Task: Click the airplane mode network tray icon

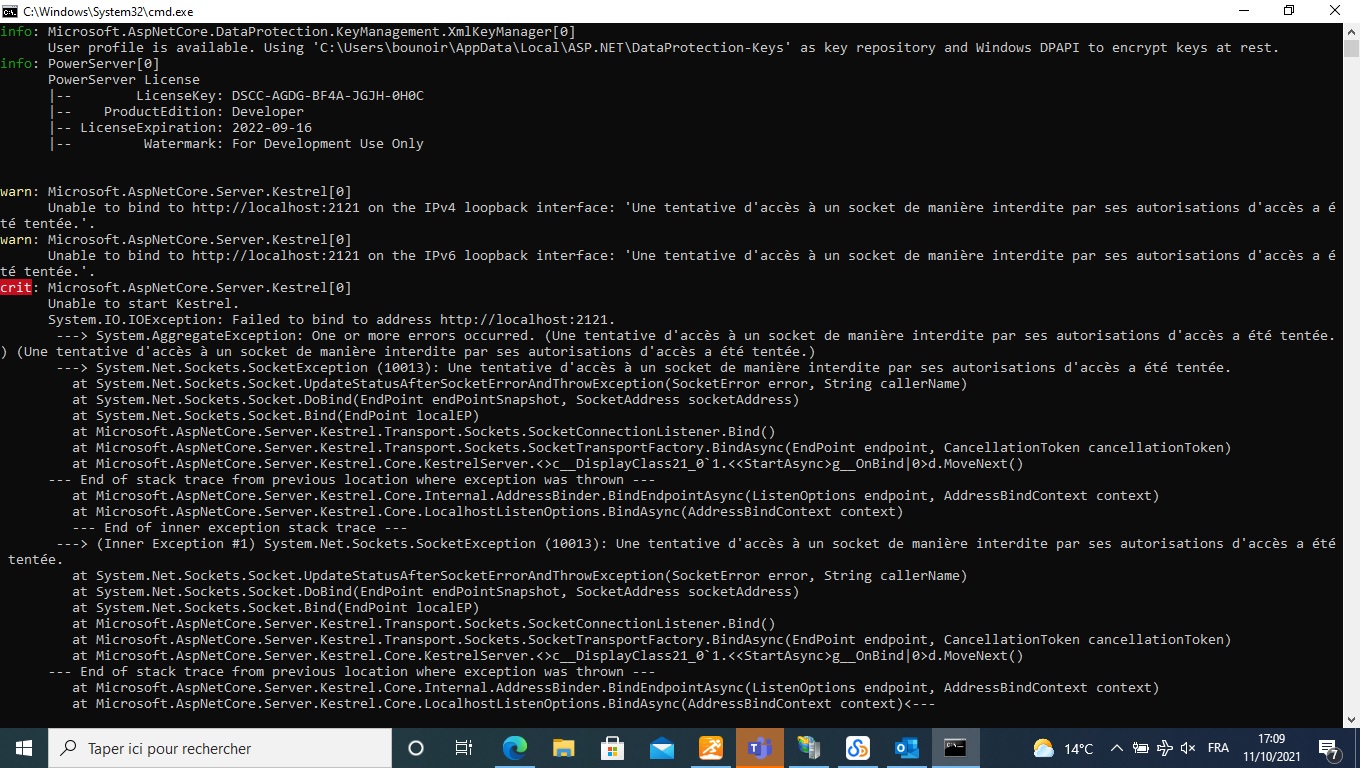Action: [1165, 748]
